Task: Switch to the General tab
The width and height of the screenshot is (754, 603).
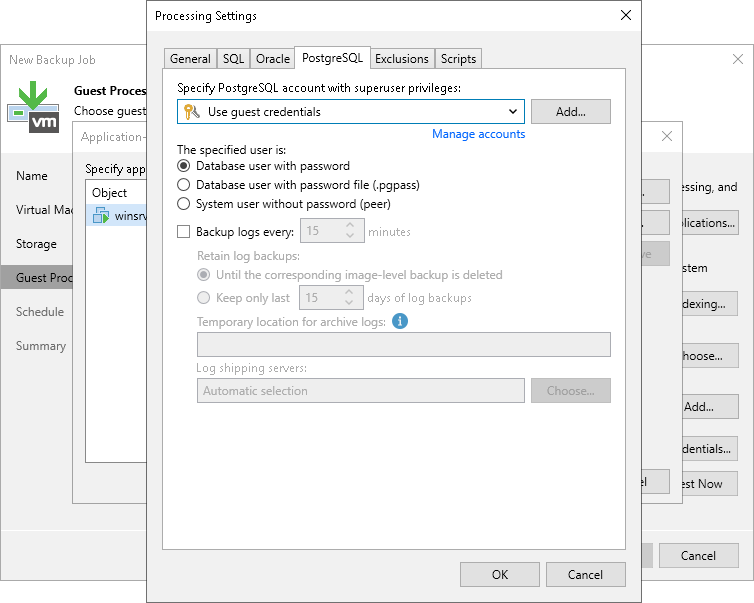Action: (x=190, y=59)
